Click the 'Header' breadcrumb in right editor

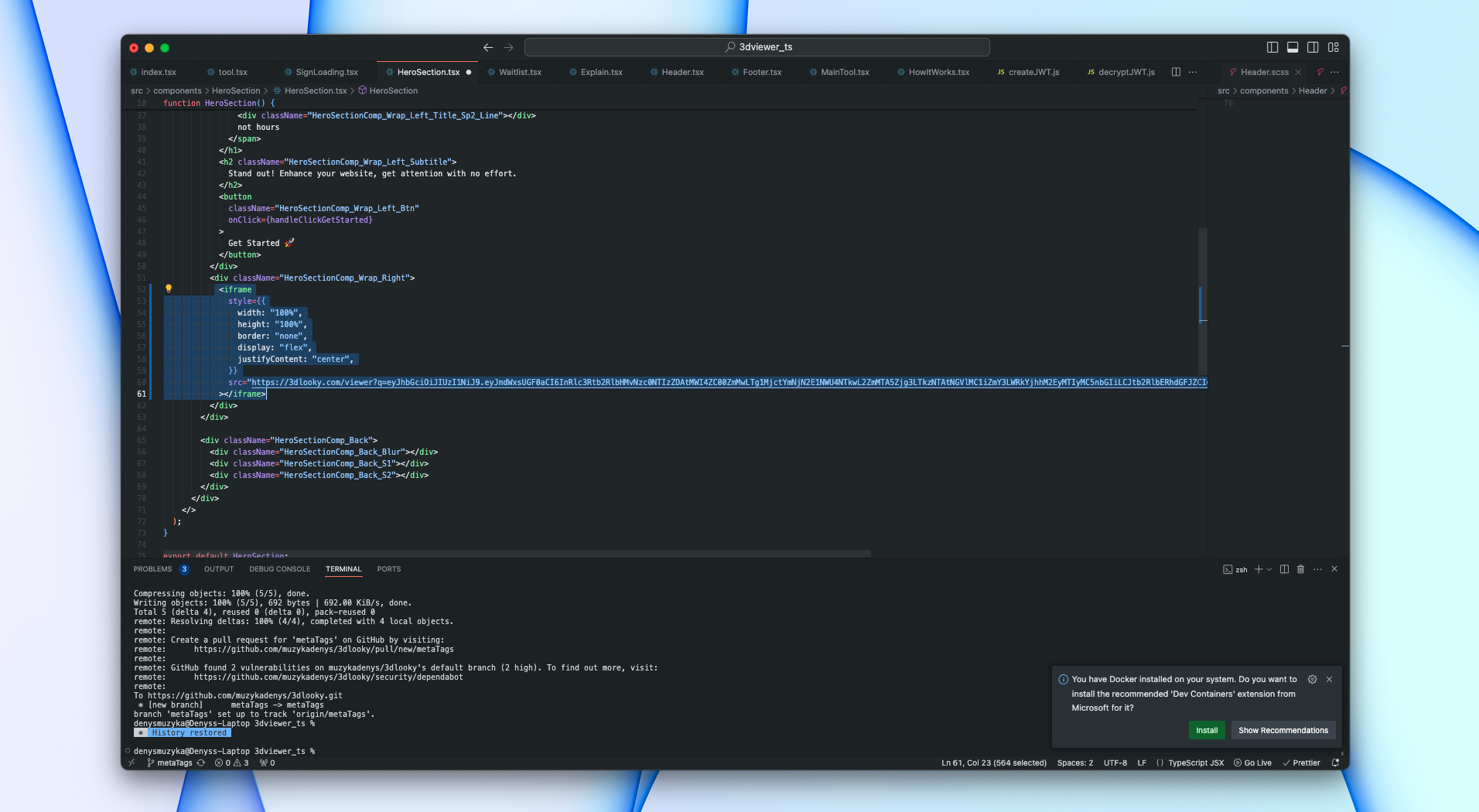coord(1313,90)
